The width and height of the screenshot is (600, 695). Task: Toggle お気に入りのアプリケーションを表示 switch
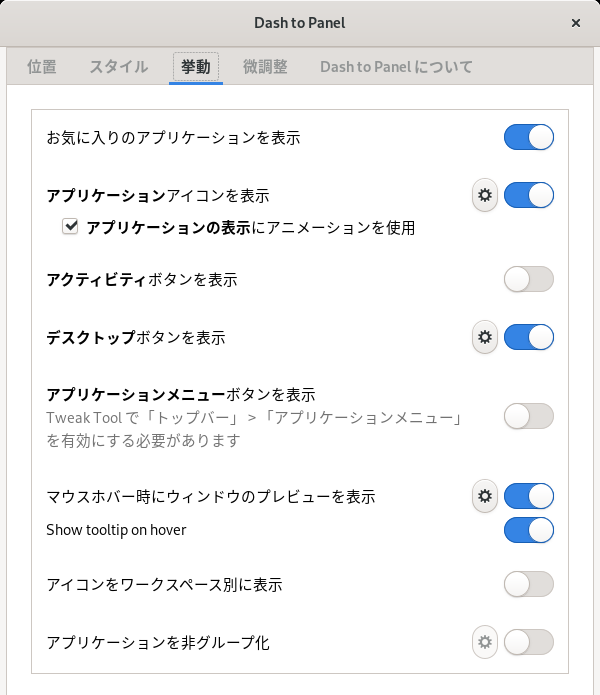click(529, 137)
